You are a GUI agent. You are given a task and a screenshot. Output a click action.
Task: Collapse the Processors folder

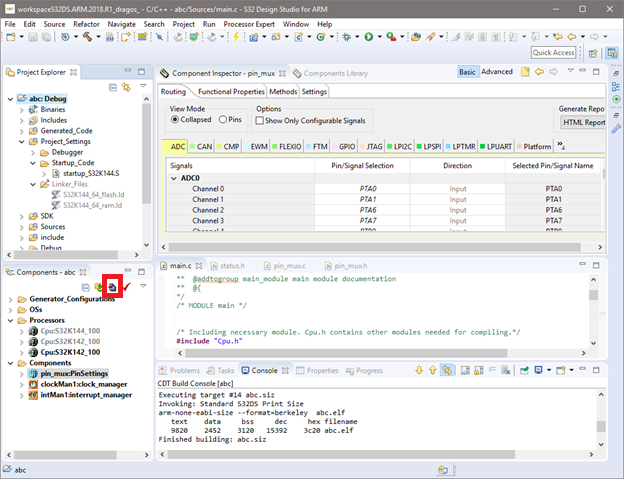11,320
